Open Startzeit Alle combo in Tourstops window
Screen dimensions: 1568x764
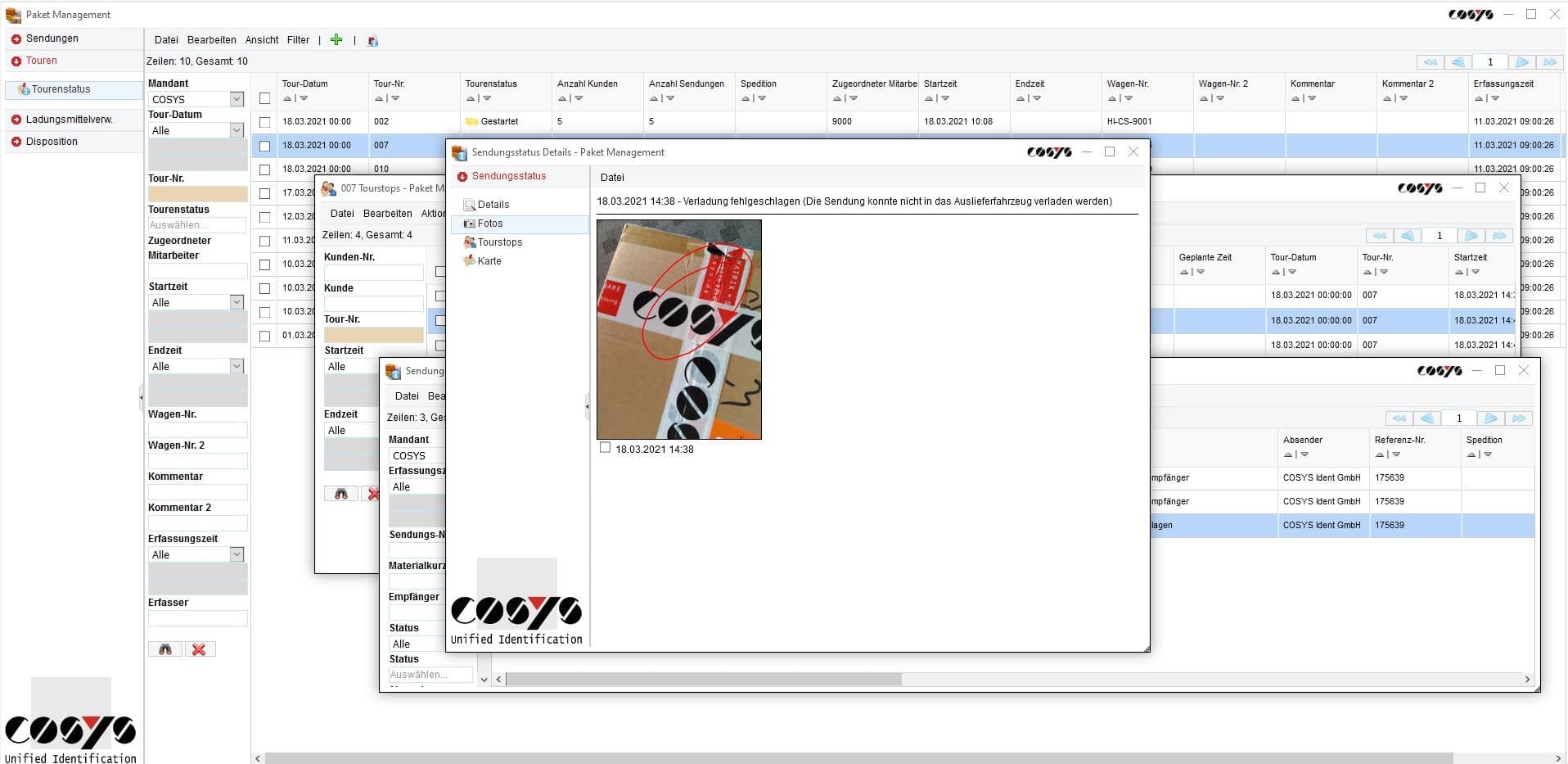[x=352, y=366]
